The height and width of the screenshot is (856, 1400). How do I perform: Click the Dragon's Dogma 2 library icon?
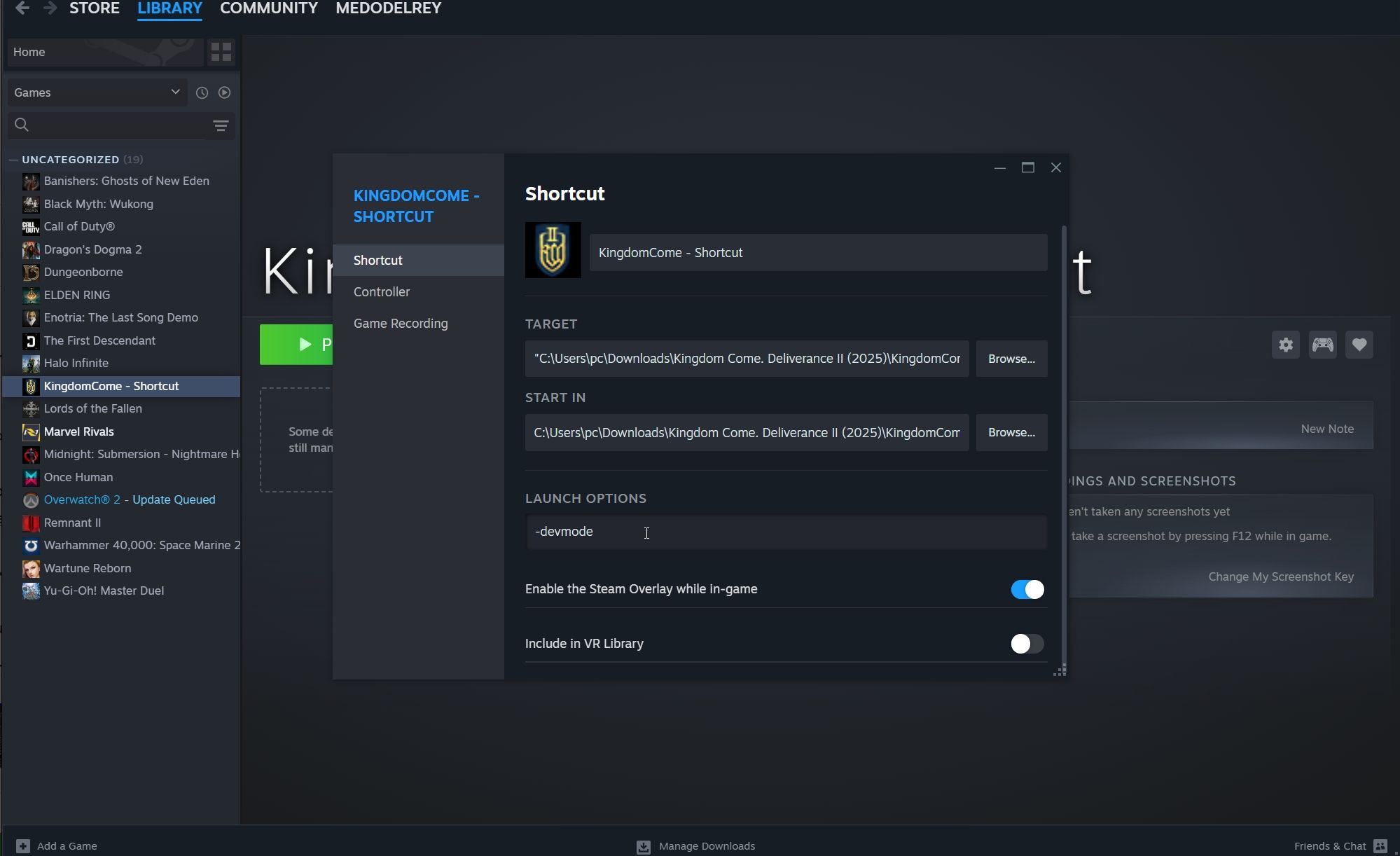(30, 249)
